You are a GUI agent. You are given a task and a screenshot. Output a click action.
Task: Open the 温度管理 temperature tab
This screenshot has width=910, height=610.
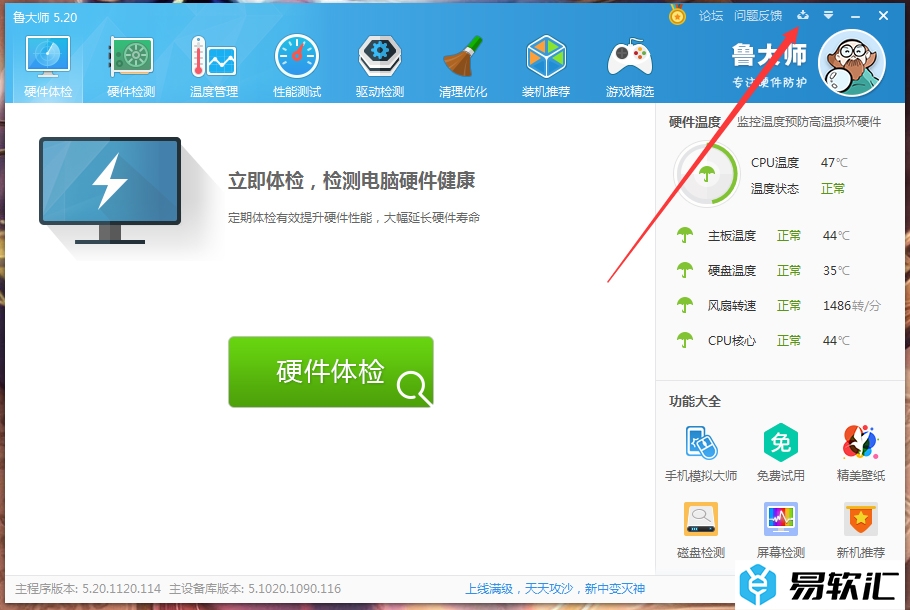pos(214,67)
